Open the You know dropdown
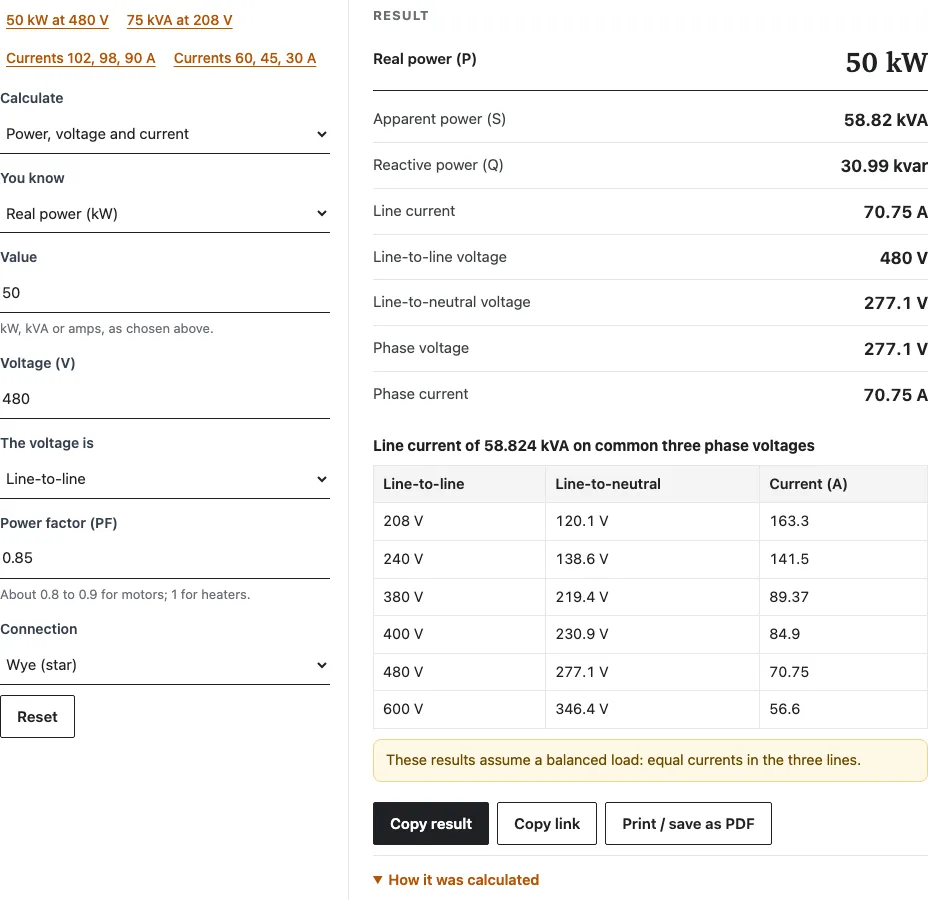The height and width of the screenshot is (900, 928). point(165,214)
